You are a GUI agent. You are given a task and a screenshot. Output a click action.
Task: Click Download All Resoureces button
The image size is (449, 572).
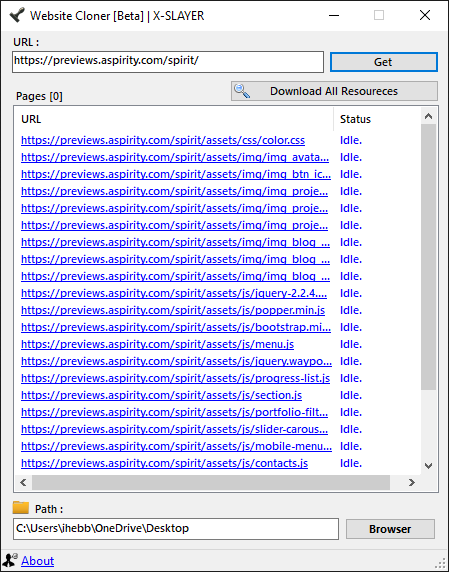(334, 91)
